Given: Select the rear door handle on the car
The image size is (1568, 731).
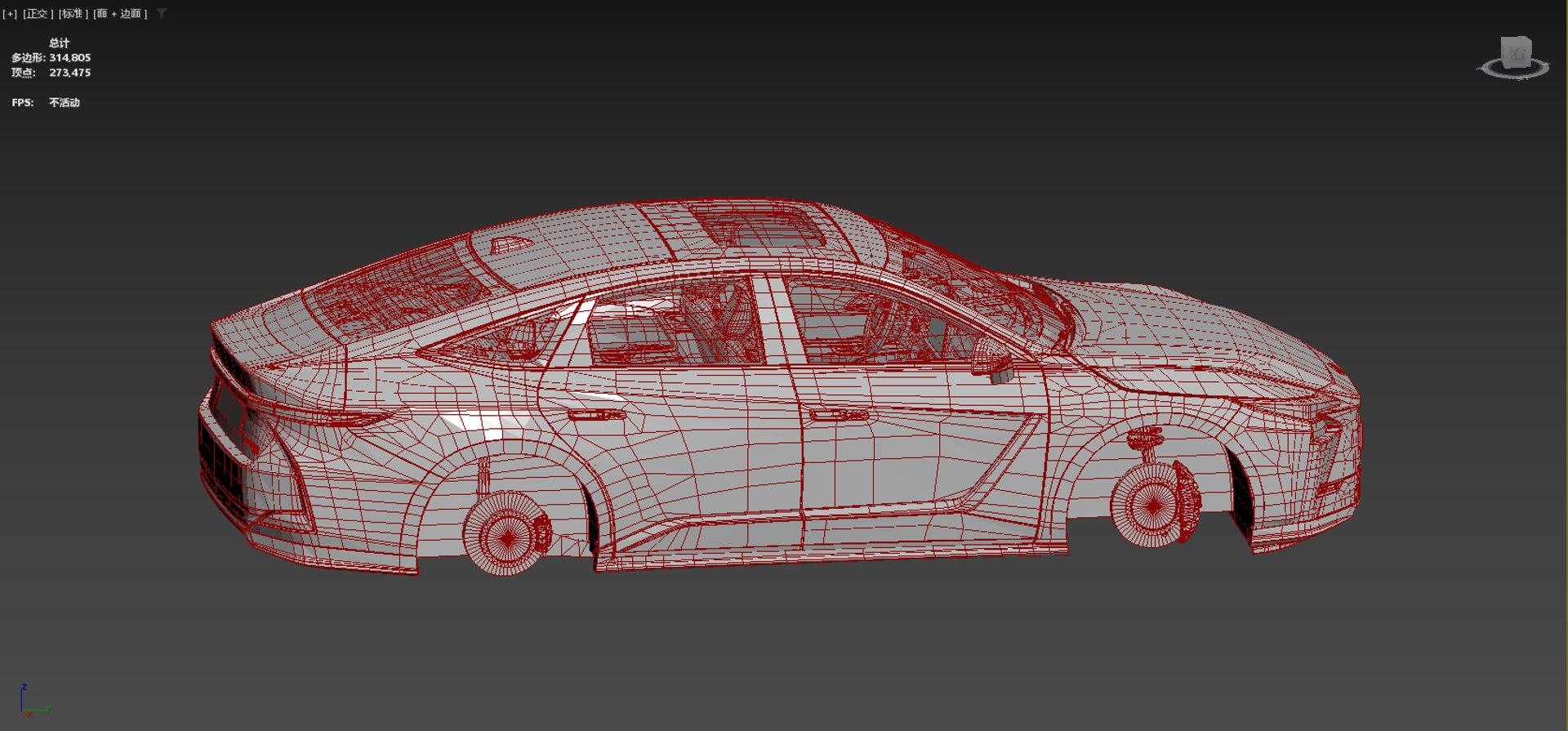Looking at the screenshot, I should tap(596, 415).
